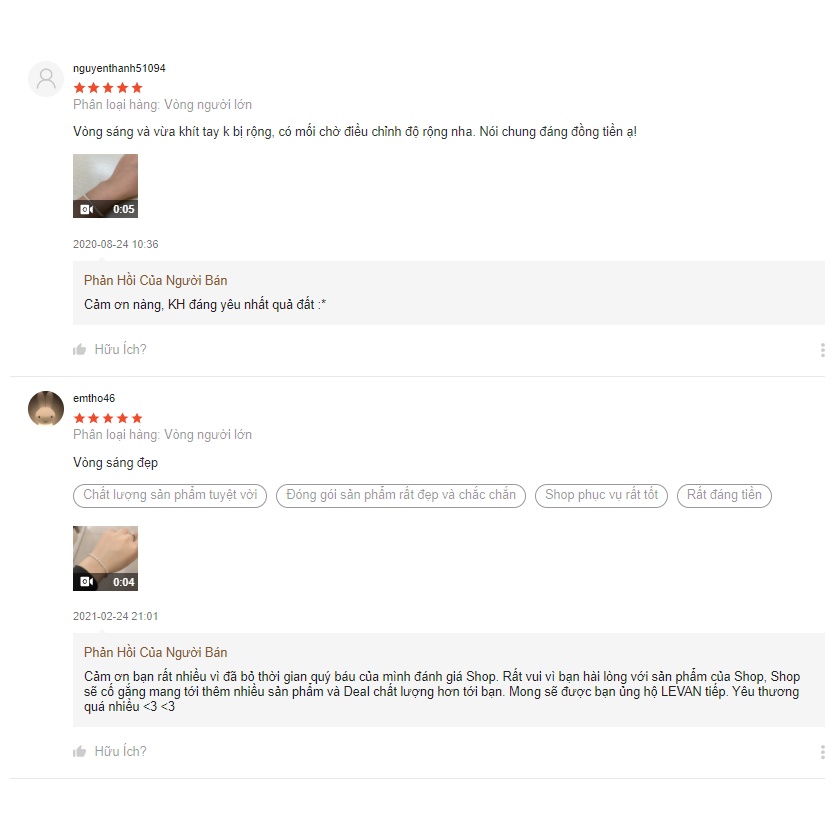Image resolution: width=834 pixels, height=834 pixels.
Task: Like emtho46's review with thumbs-up icon
Action: point(80,752)
